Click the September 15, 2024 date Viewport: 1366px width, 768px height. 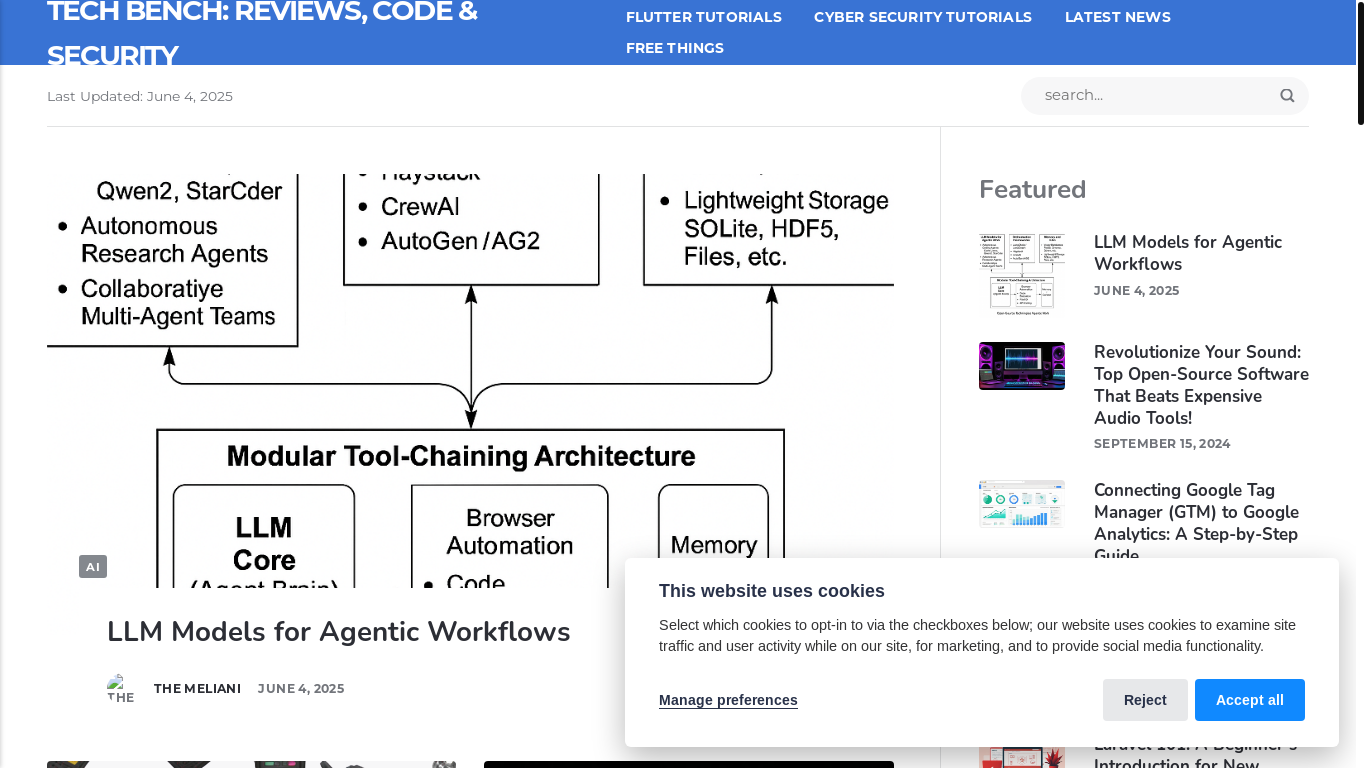1162,443
